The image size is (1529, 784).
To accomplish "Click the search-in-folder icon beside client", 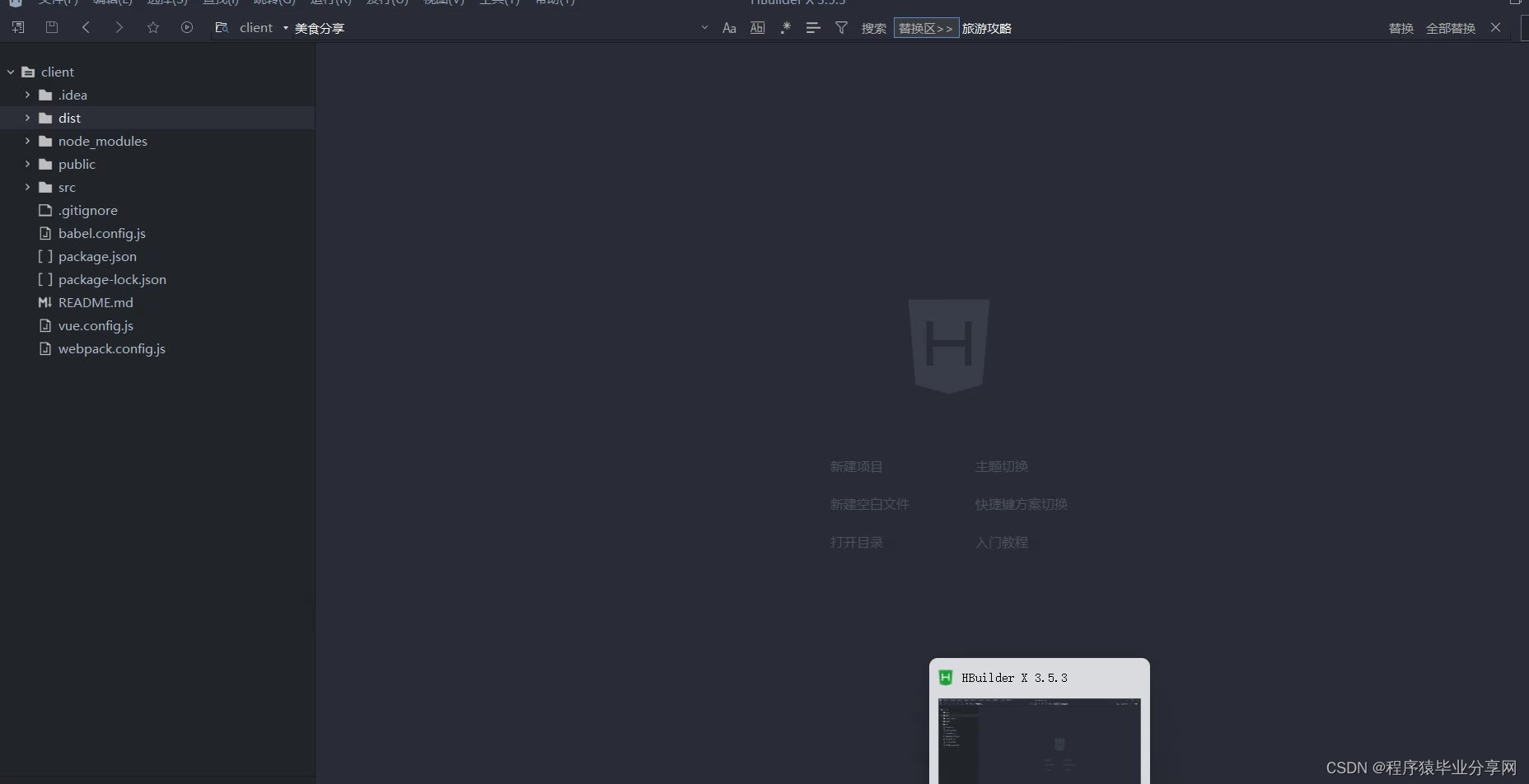I will point(222,27).
